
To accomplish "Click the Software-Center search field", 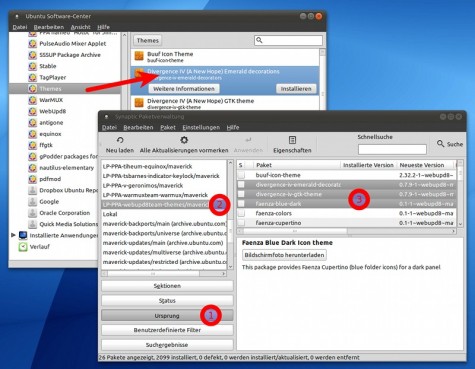I will pyautogui.click(x=288, y=40).
